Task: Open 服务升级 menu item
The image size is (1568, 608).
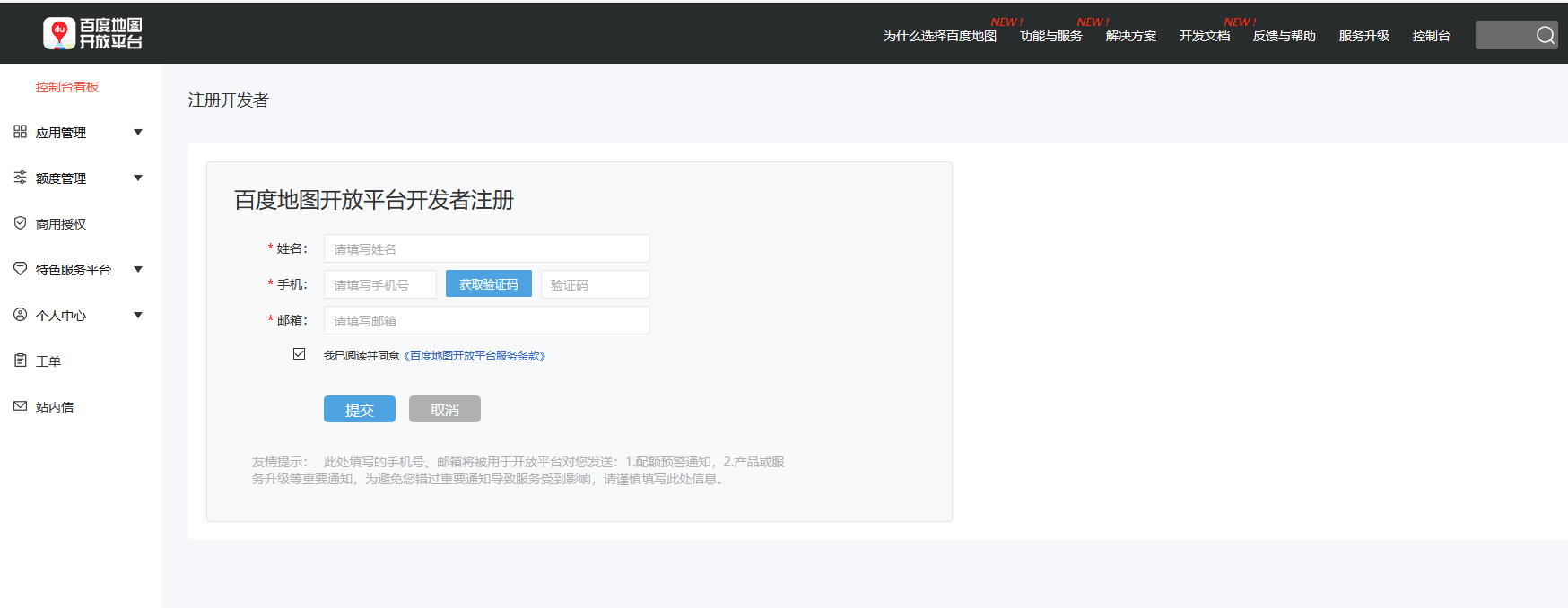Action: [1363, 36]
